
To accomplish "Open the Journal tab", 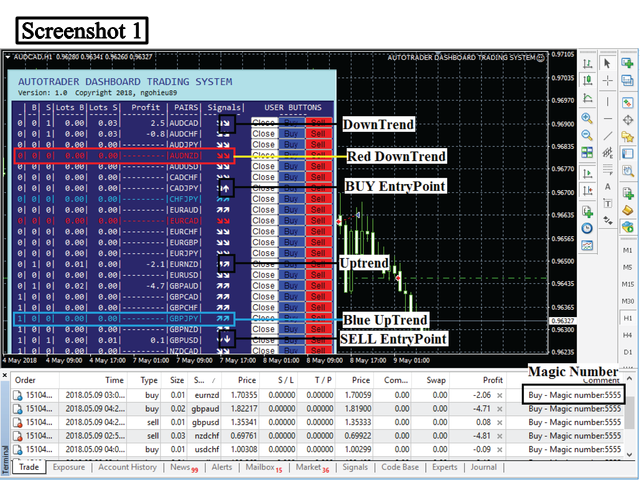I will [x=484, y=467].
